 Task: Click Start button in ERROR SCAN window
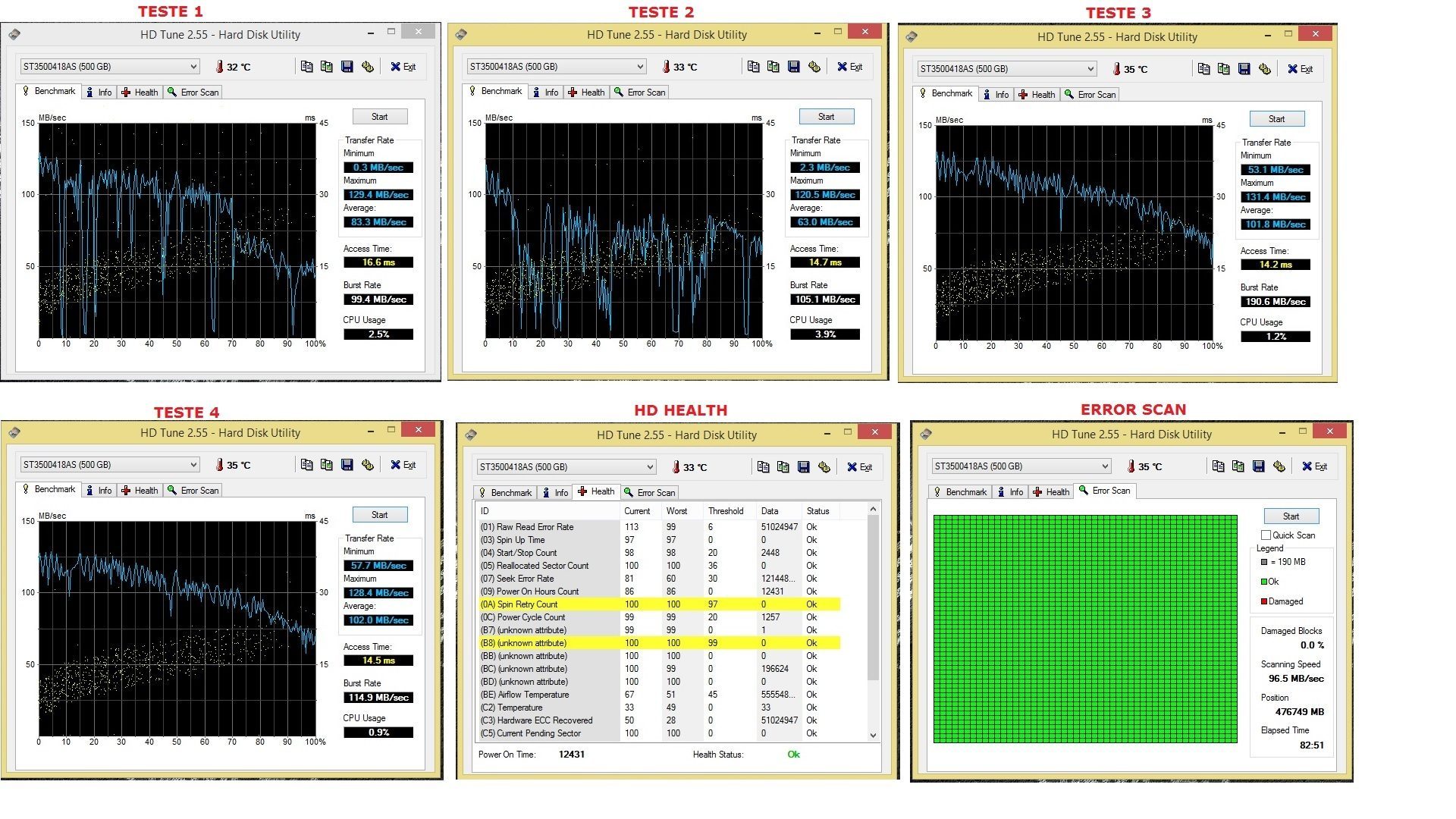1291,516
